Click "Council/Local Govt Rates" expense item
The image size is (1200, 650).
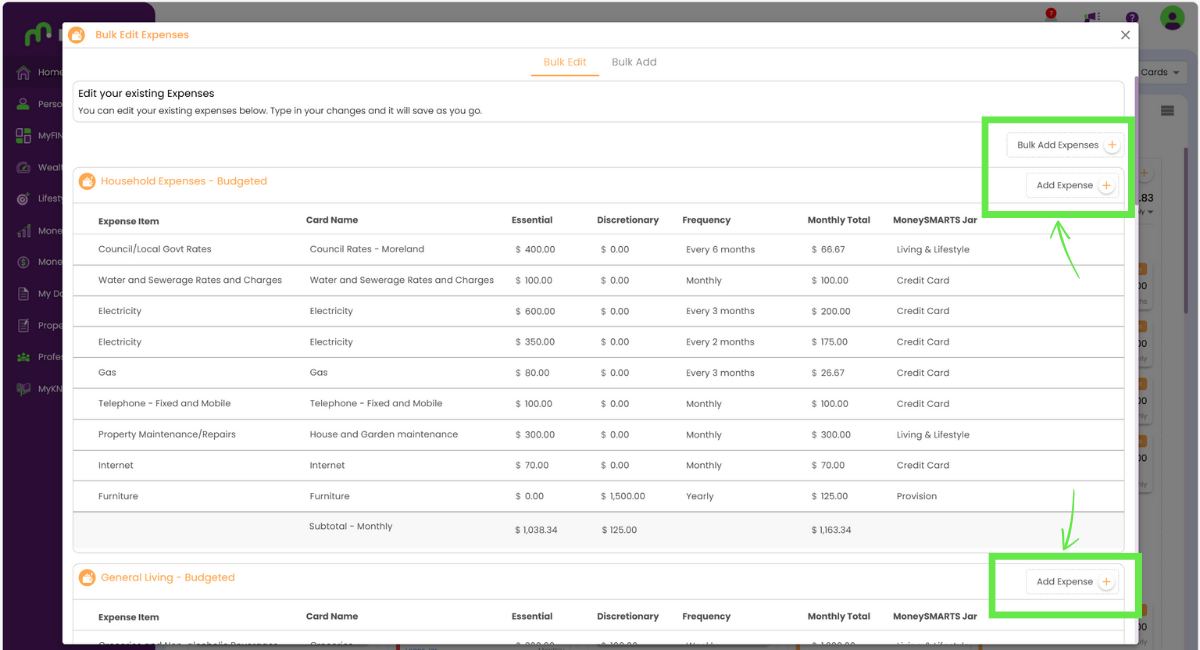(155, 249)
